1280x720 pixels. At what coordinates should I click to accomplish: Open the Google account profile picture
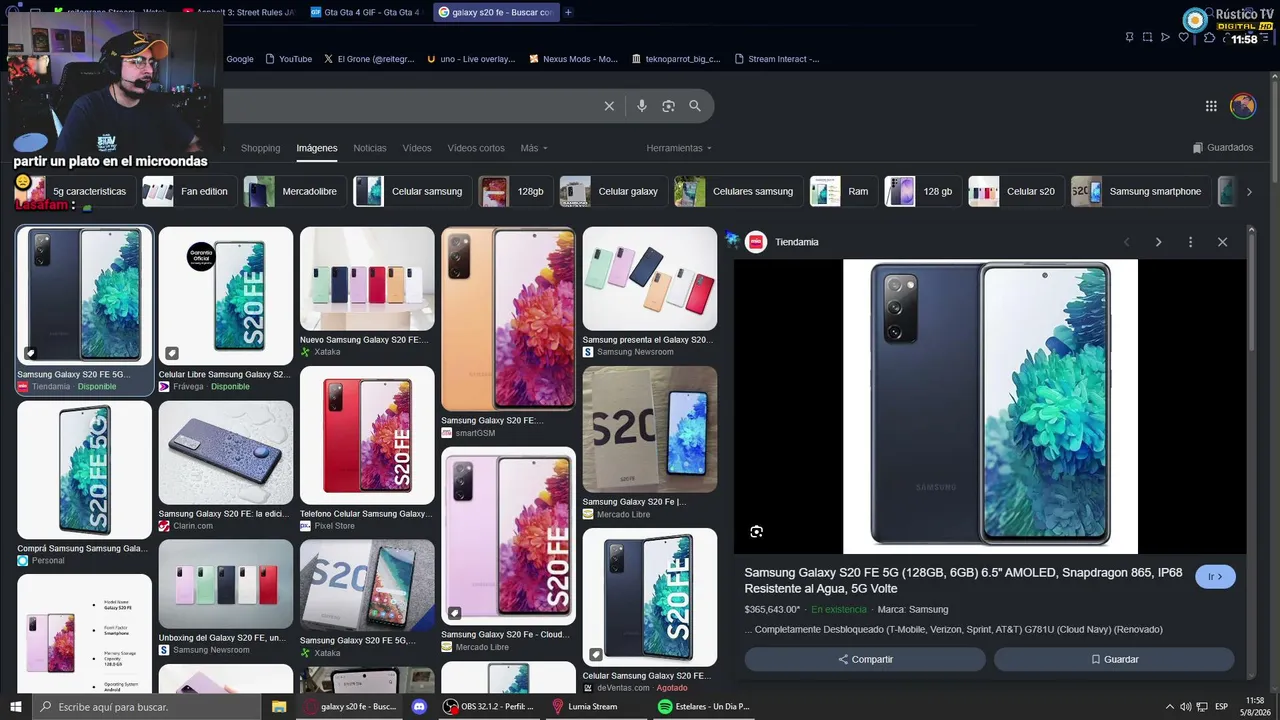pos(1243,106)
